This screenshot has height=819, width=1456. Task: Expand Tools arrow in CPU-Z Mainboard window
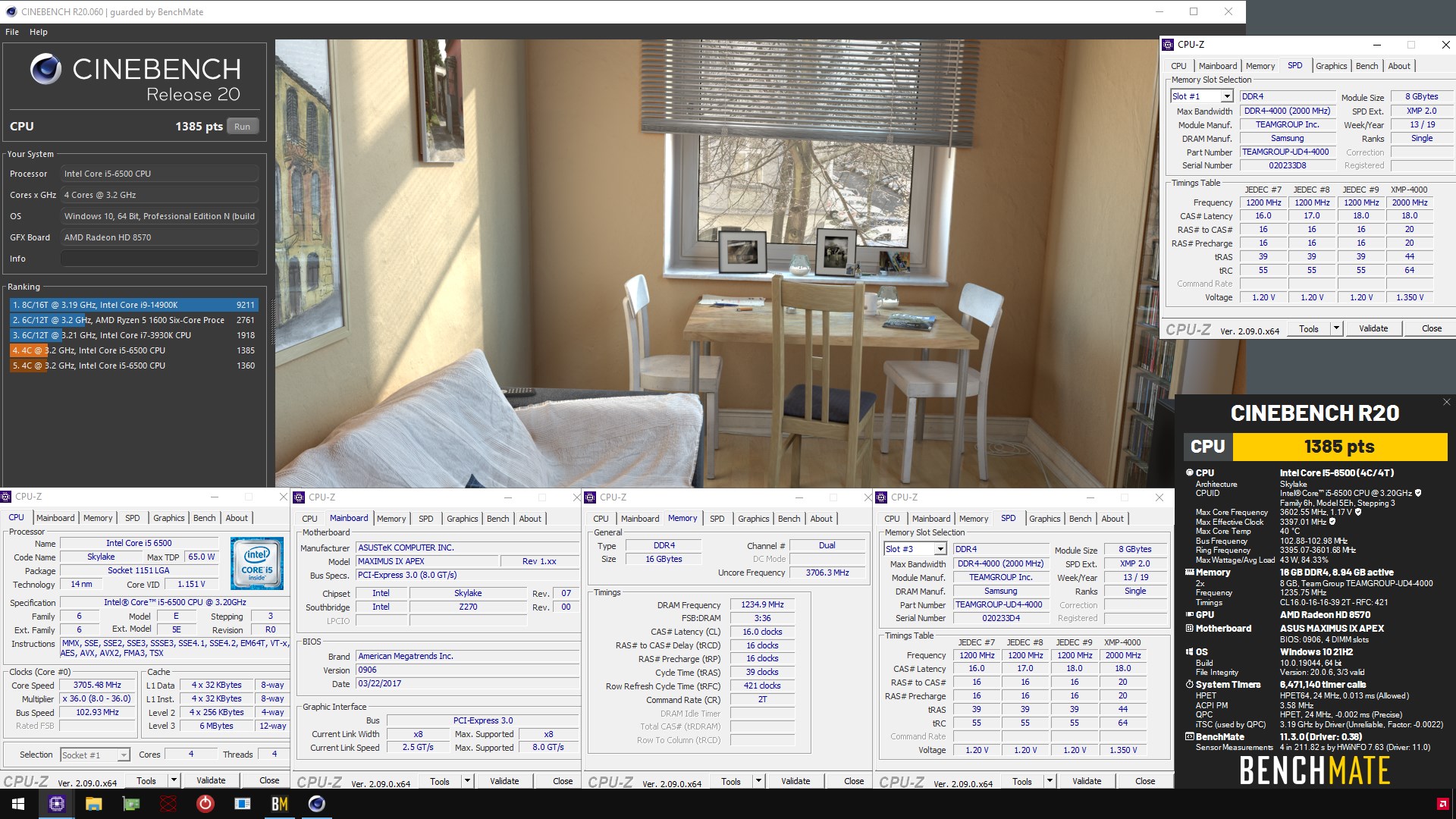467,781
